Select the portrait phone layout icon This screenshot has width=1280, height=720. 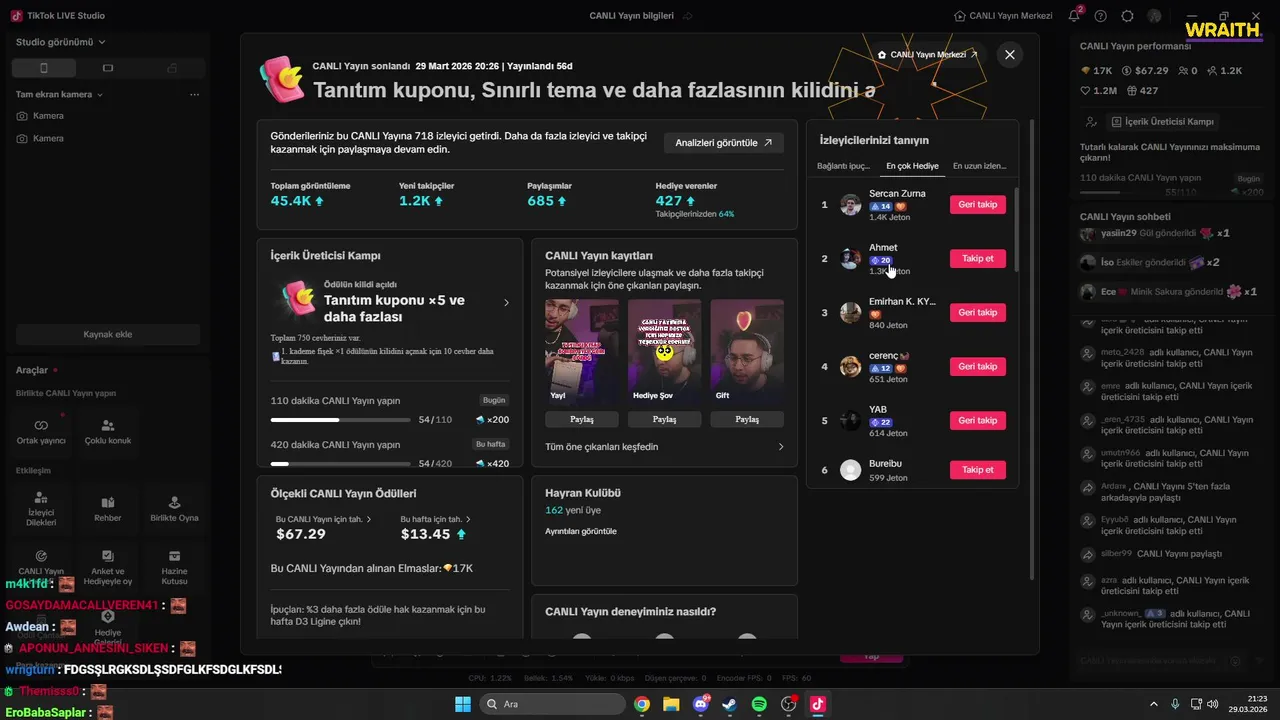[43, 68]
